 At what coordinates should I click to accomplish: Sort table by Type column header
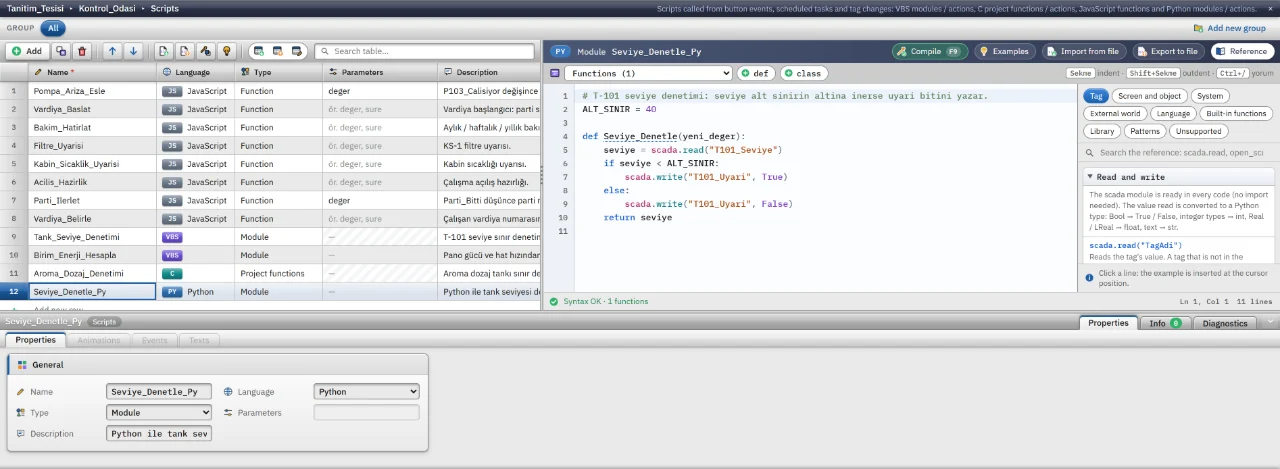[279, 72]
